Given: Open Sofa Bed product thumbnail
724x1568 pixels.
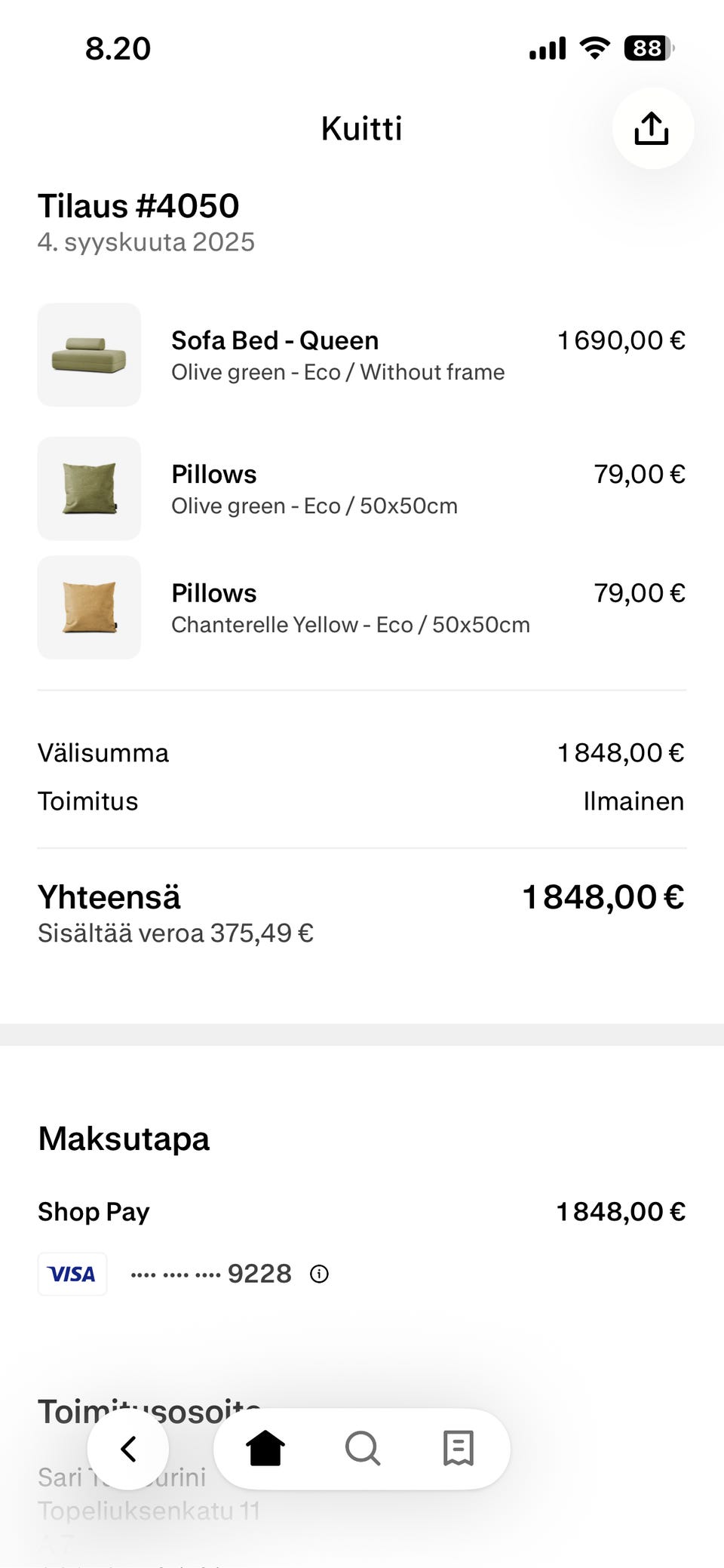Looking at the screenshot, I should pos(89,355).
